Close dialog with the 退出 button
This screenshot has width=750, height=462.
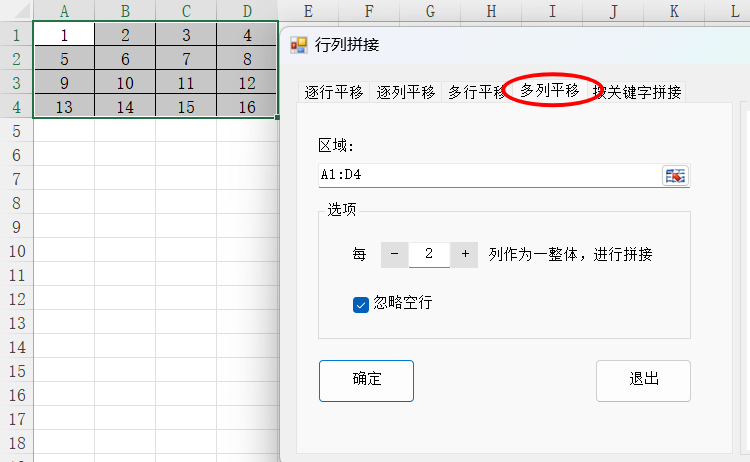643,381
